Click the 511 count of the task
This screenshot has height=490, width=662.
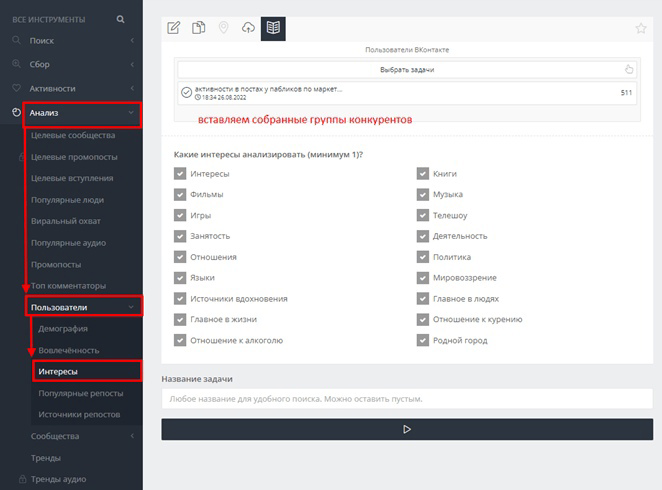click(x=626, y=92)
